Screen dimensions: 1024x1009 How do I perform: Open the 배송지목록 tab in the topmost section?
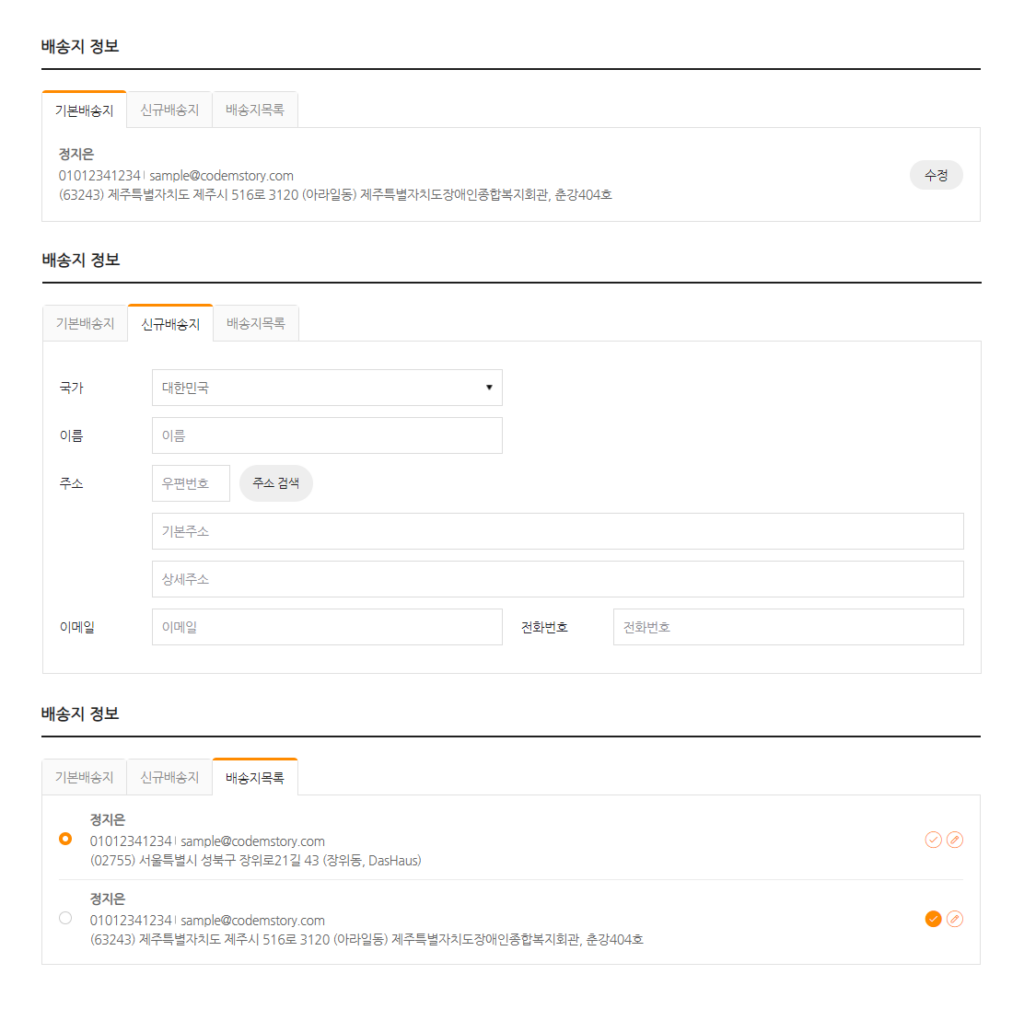click(x=255, y=110)
